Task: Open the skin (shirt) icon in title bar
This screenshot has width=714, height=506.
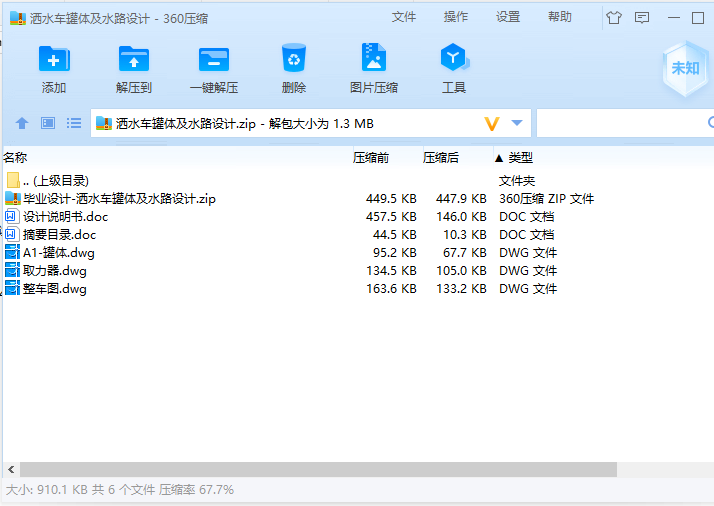Action: 613,18
